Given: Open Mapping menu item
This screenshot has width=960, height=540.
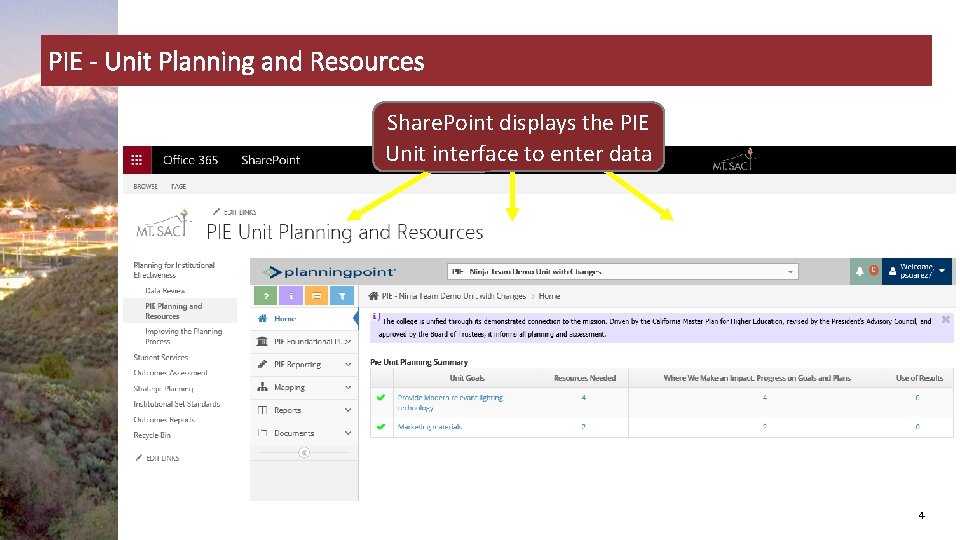Looking at the screenshot, I should point(304,387).
